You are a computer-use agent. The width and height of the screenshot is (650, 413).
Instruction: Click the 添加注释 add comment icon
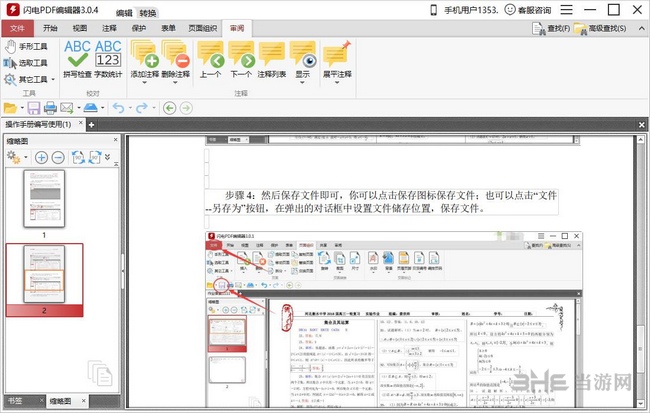pyautogui.click(x=145, y=54)
